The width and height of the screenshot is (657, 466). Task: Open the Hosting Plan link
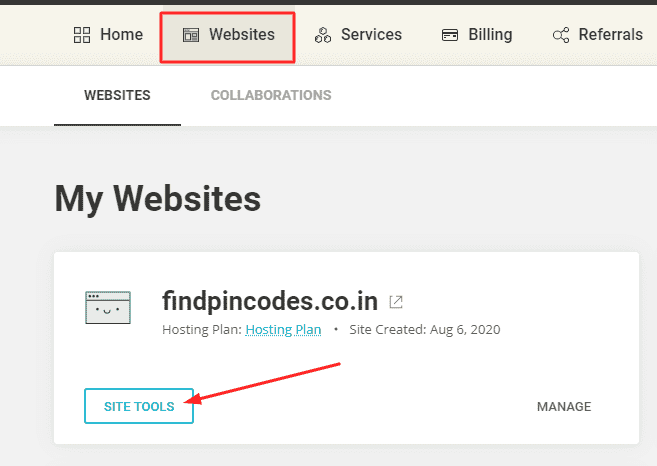(x=283, y=330)
